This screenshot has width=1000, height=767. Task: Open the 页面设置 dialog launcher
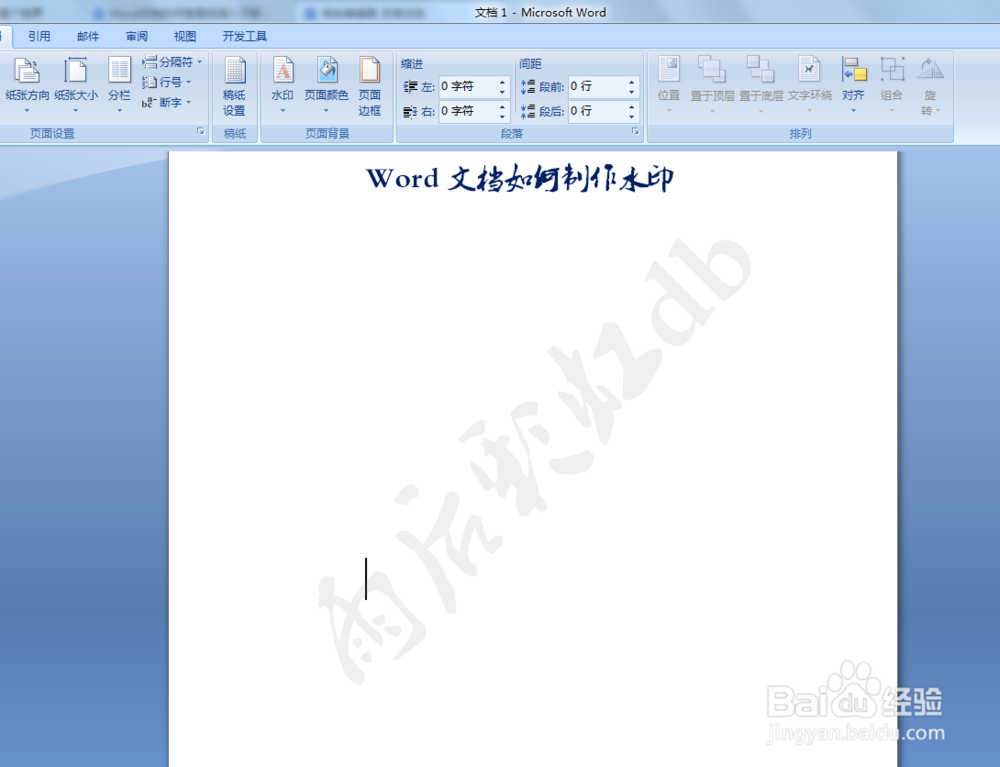200,131
